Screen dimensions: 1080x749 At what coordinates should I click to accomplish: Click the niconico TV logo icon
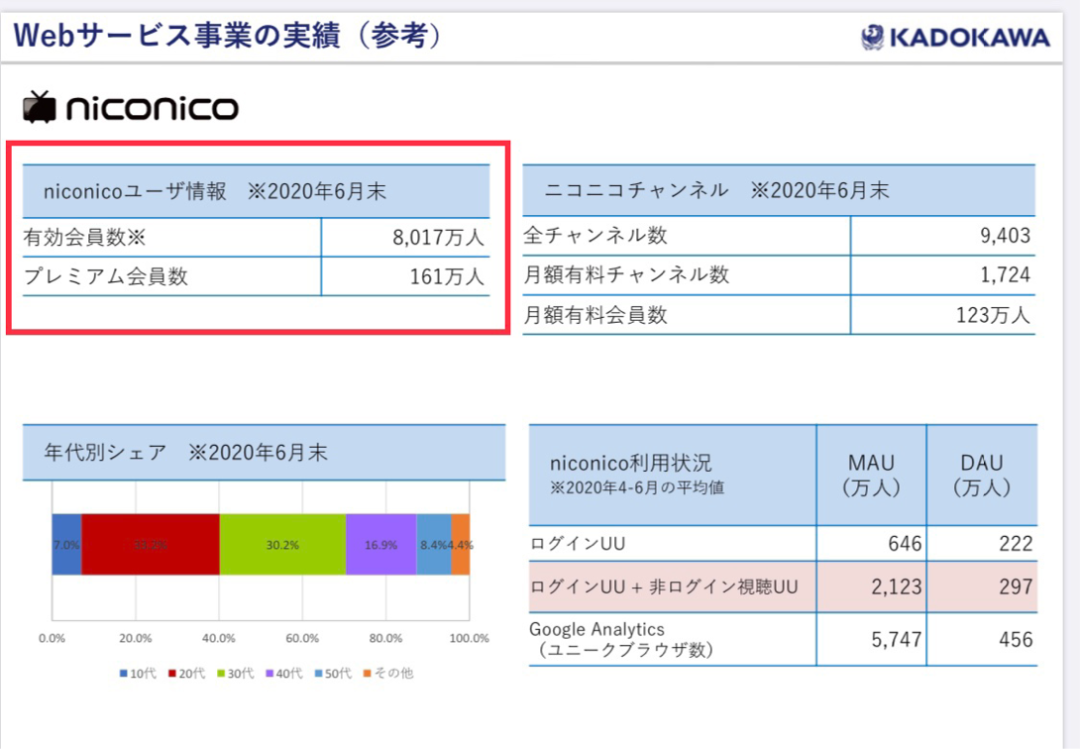(39, 107)
